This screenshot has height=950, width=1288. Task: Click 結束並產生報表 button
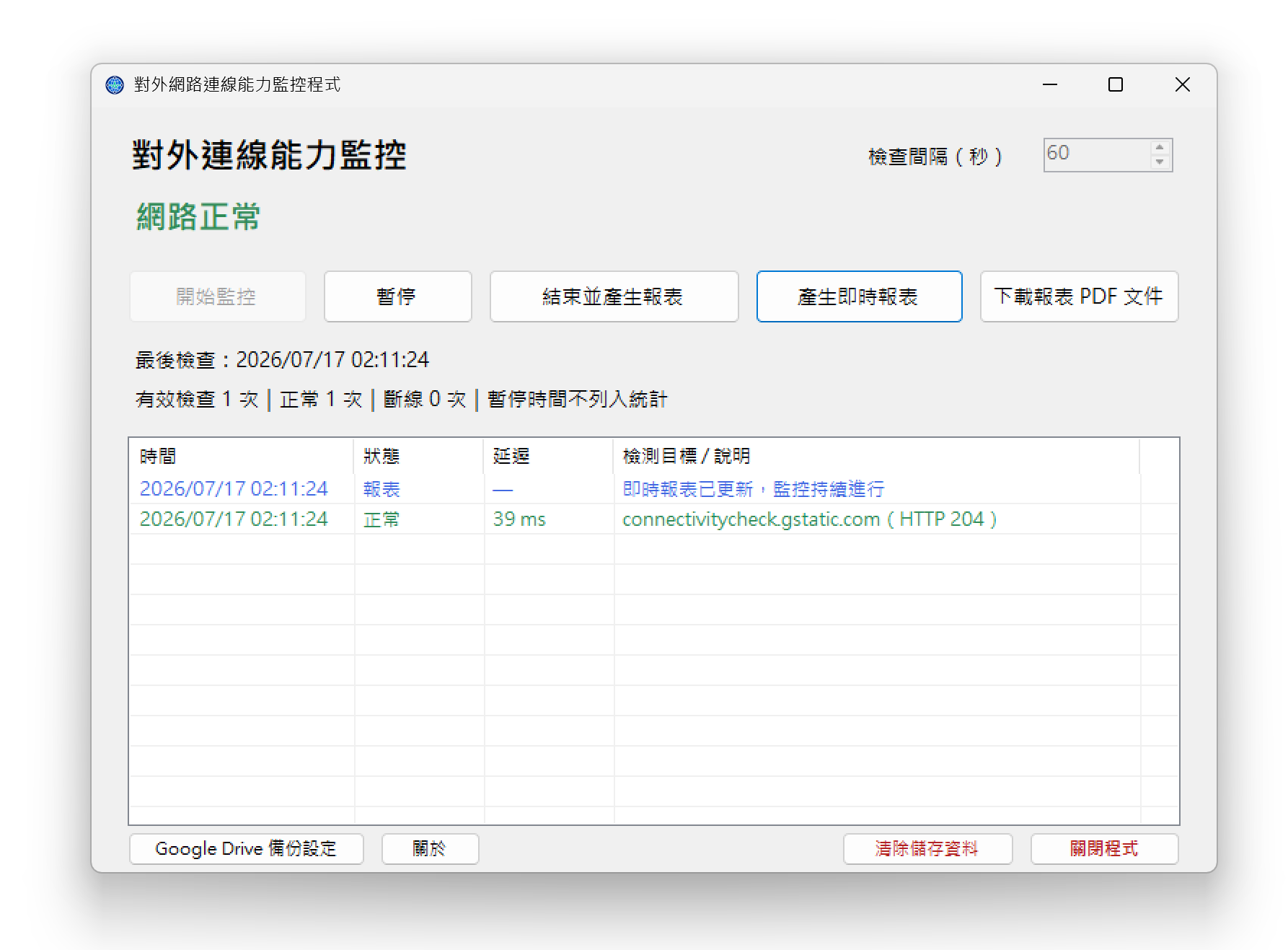614,296
